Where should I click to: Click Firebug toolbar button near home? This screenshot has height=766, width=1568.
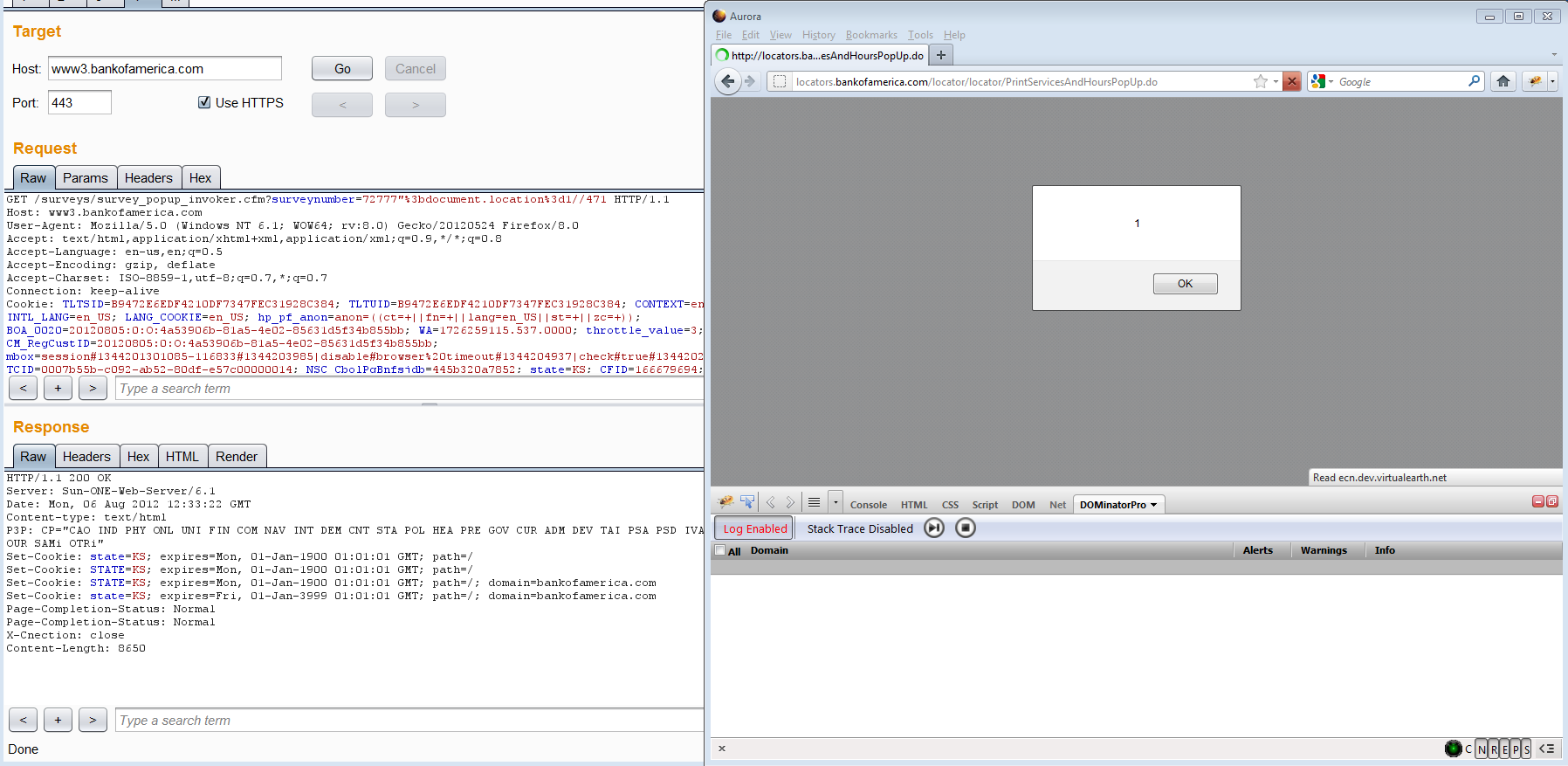[x=1536, y=81]
